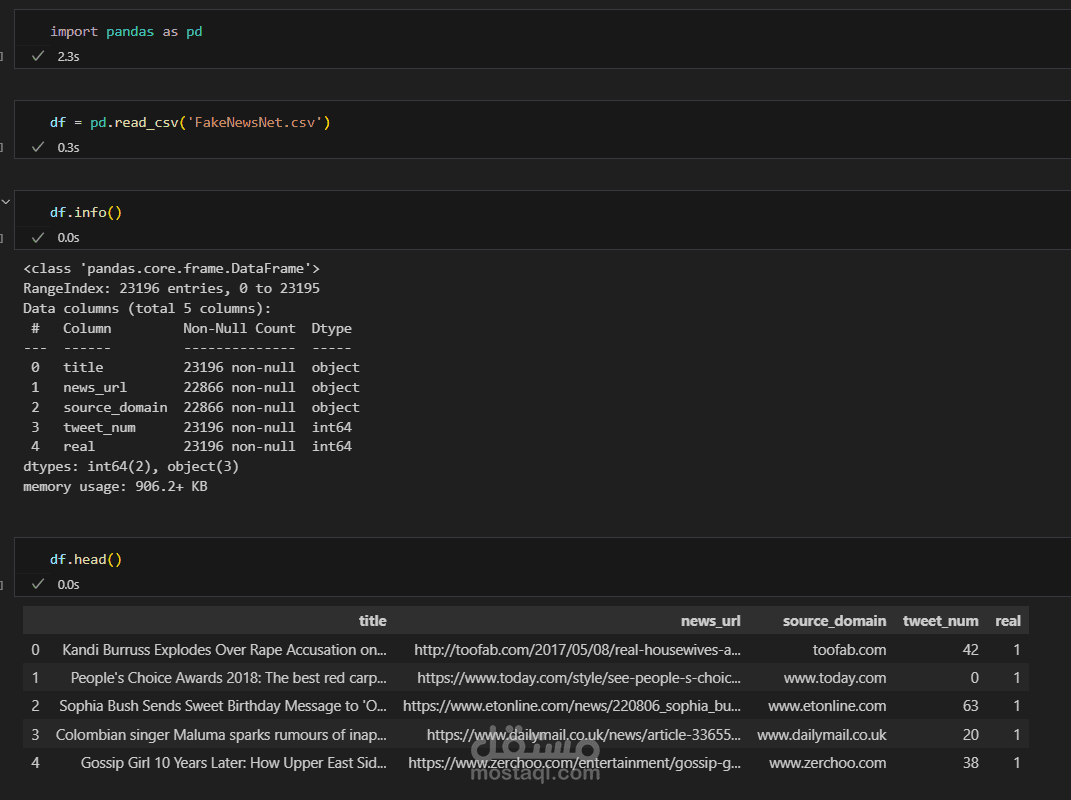Click the checkmark icon beside 0.3s execution time
The image size is (1071, 800).
pos(38,147)
